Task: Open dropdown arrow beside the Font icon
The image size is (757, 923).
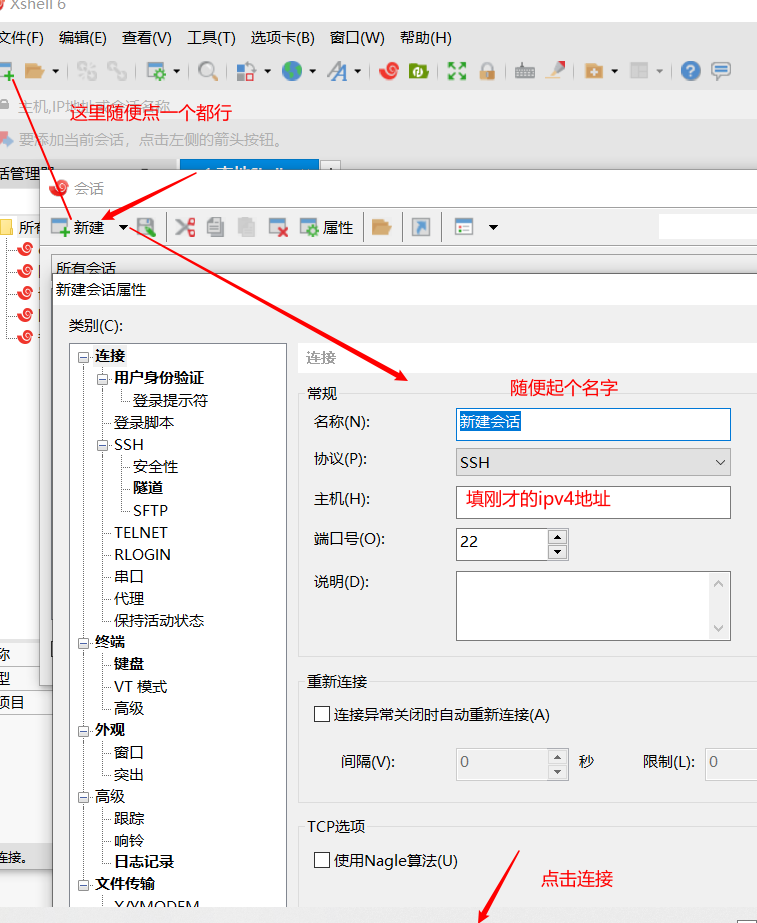Action: coord(357,71)
